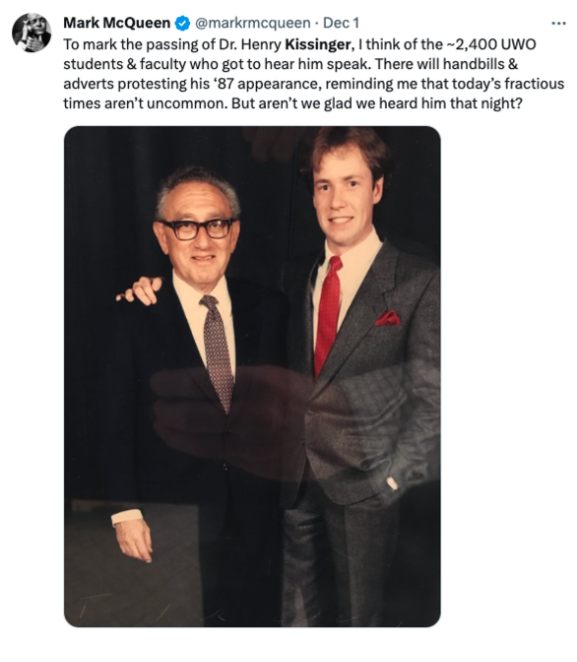Viewport: 577px width, 662px height.
Task: Click the Mark McQueen display name
Action: 117,23
